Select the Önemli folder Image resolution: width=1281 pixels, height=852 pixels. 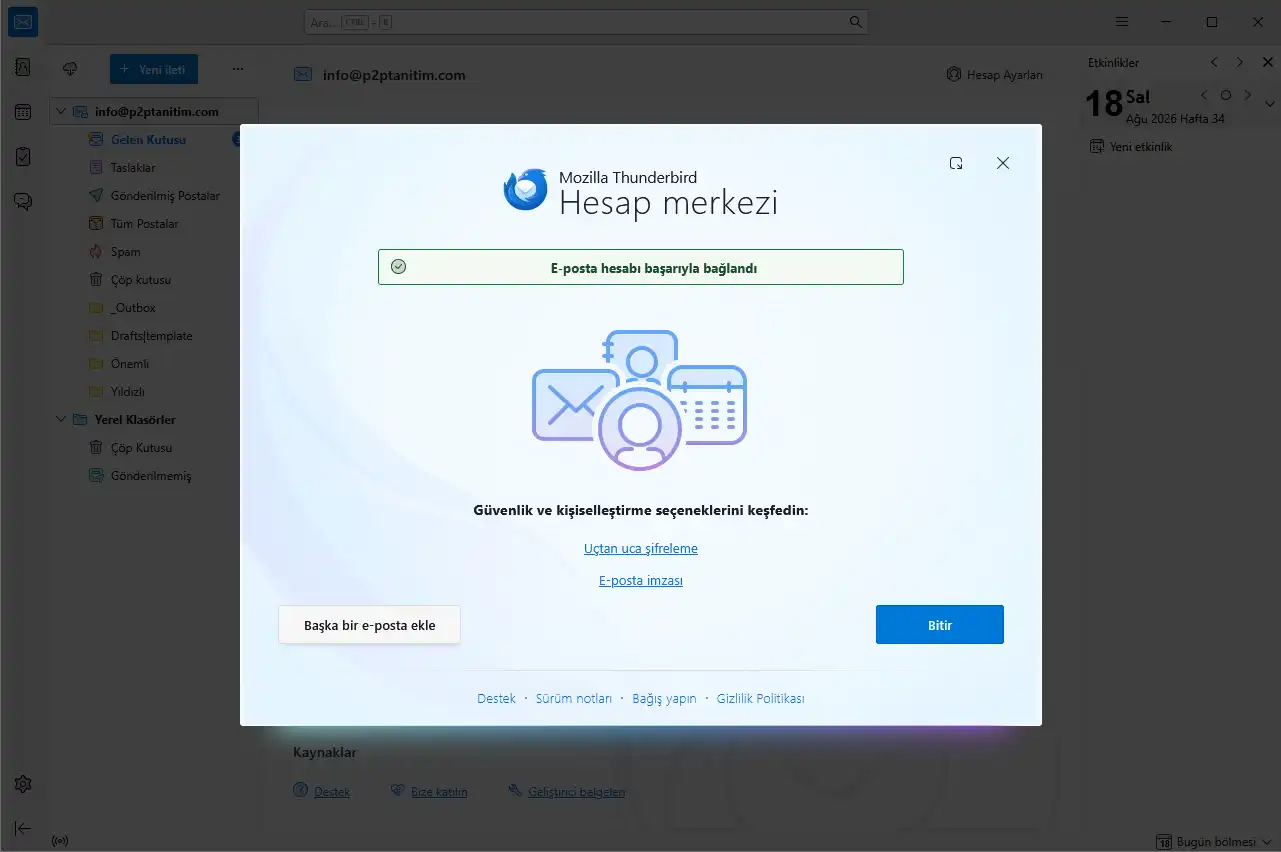[130, 364]
